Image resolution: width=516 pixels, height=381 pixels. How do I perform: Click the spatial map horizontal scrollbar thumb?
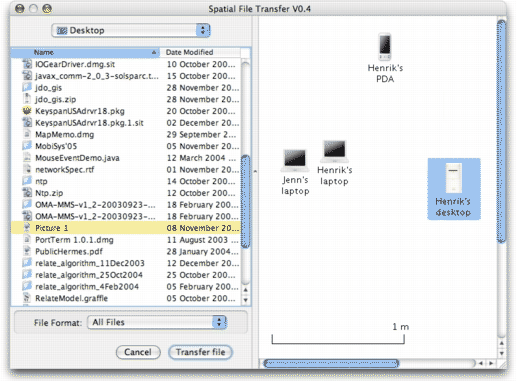(331, 363)
